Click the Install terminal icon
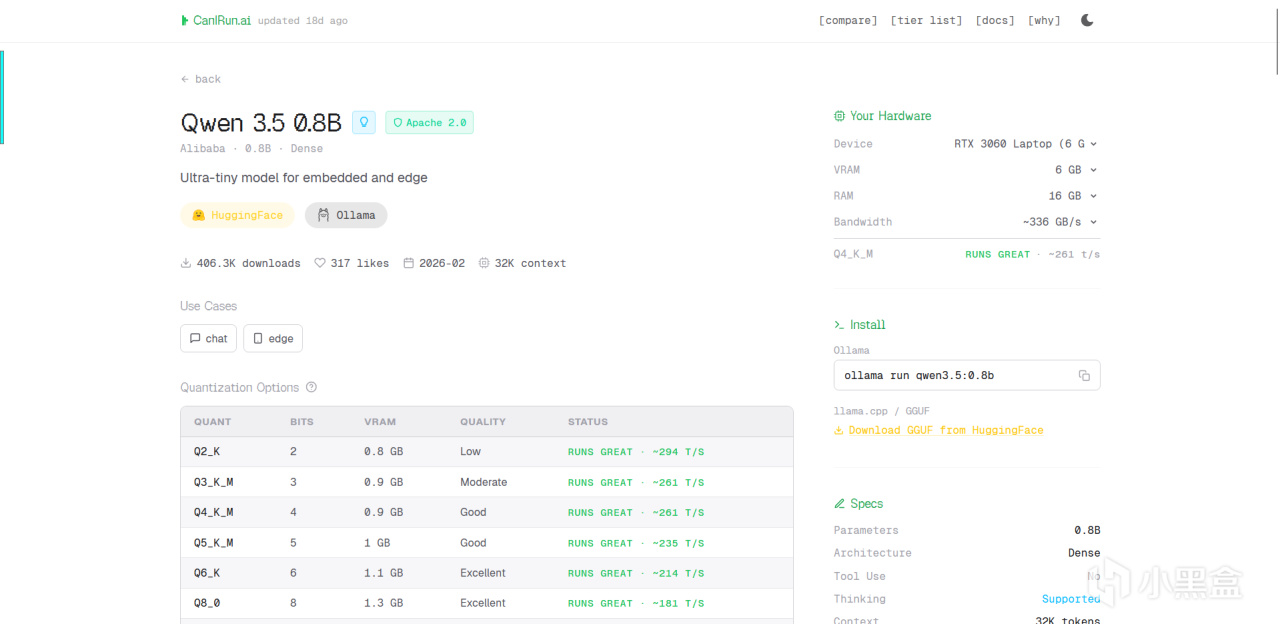1280x624 pixels. pyautogui.click(x=839, y=325)
